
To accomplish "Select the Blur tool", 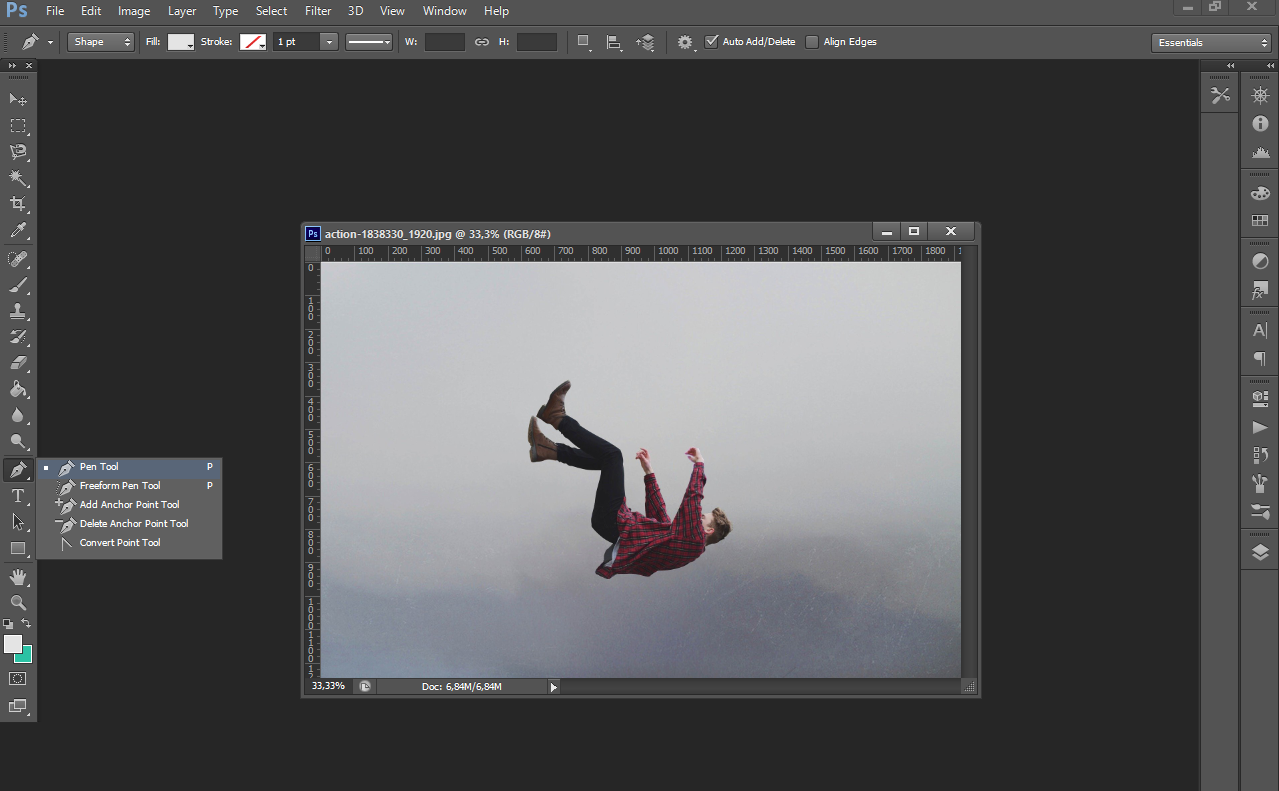I will coord(18,415).
